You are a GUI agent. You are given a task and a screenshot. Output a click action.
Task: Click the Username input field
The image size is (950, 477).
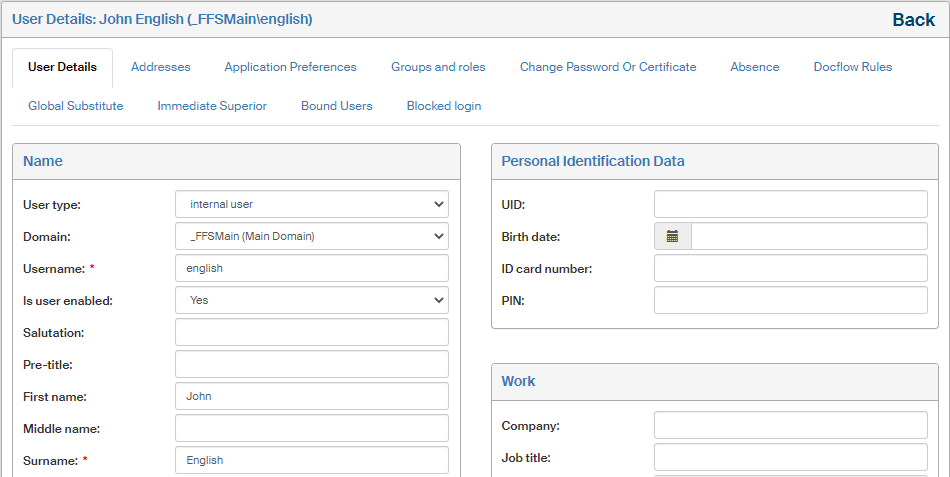pyautogui.click(x=311, y=268)
